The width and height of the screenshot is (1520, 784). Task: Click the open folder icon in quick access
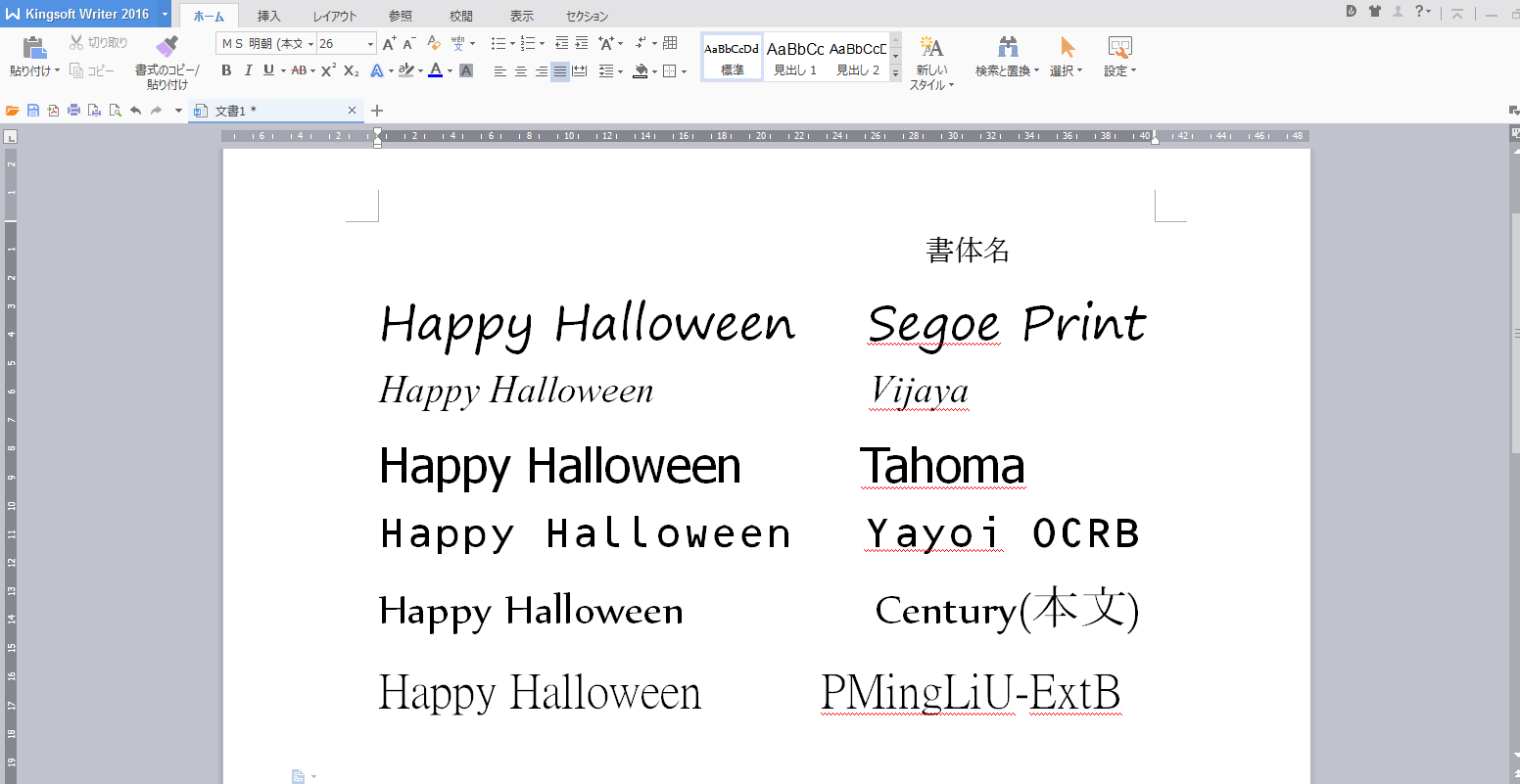pyautogui.click(x=13, y=111)
